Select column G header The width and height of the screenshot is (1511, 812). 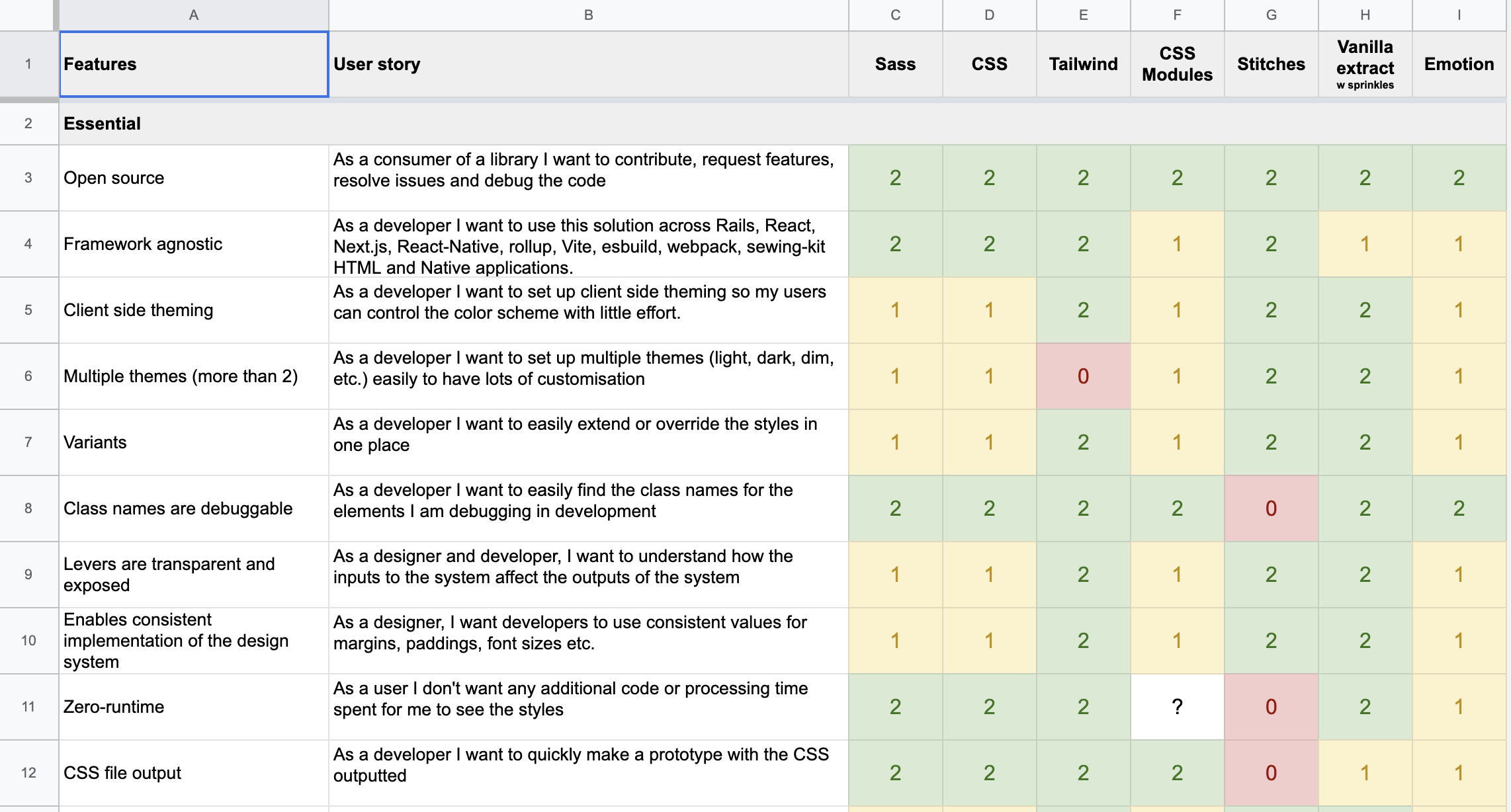point(1272,15)
